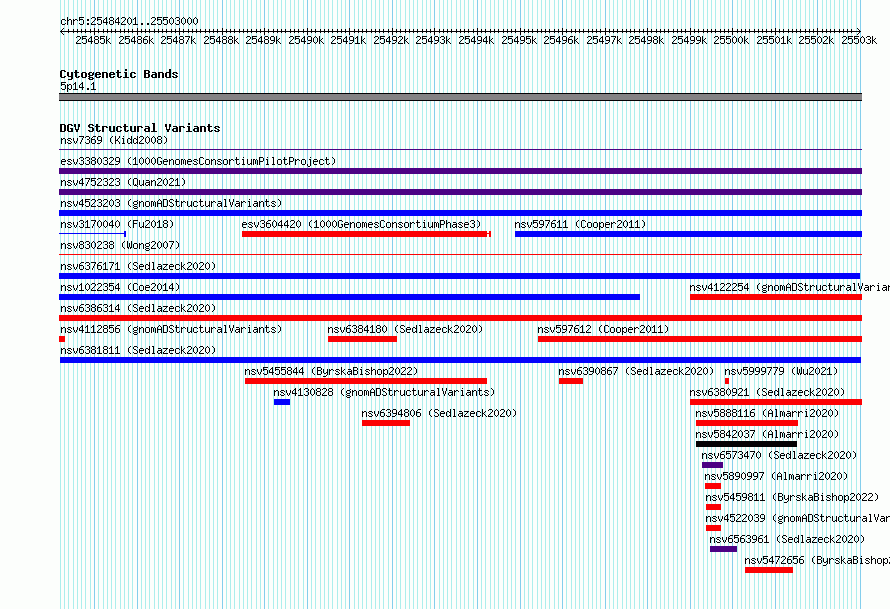
Task: Click the red nsv6390867 variant bar
Action: point(571,381)
